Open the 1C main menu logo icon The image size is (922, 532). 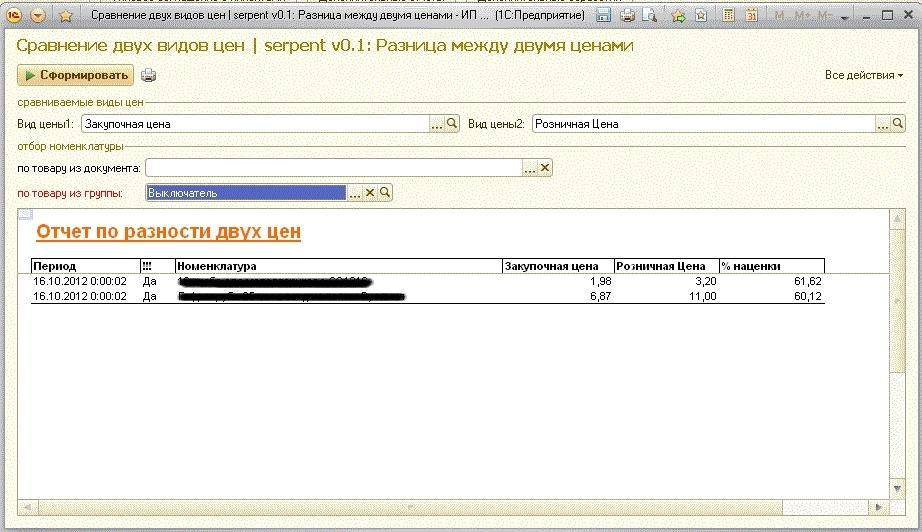coord(14,15)
